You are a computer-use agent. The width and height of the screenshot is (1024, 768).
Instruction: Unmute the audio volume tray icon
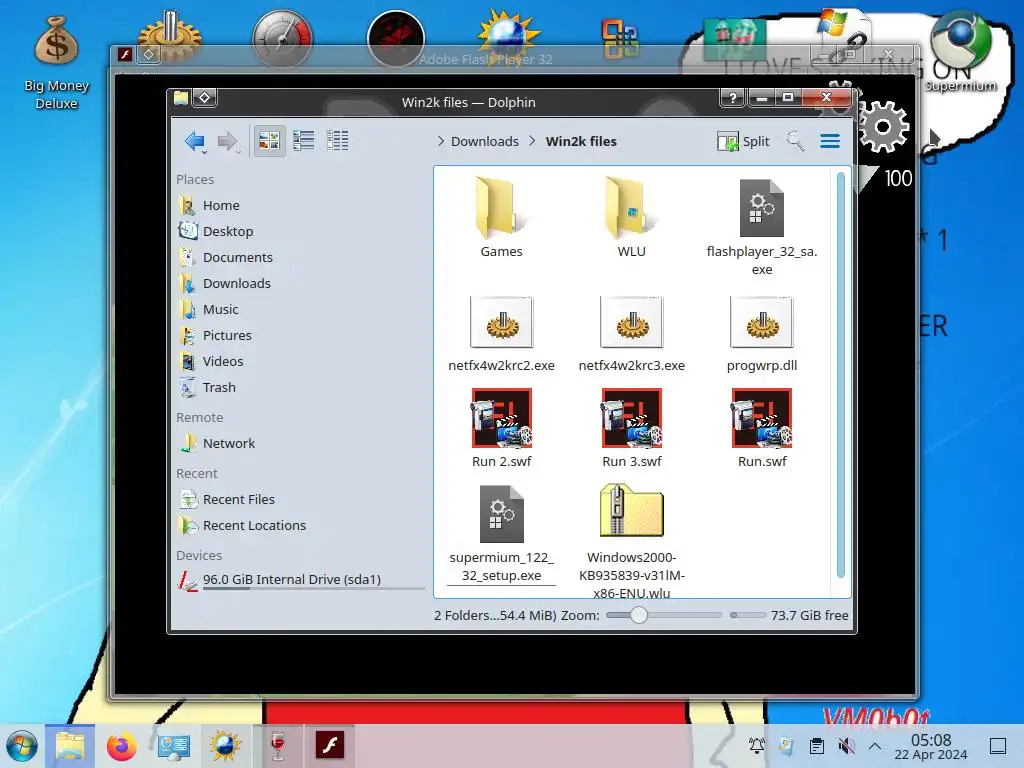tap(846, 746)
